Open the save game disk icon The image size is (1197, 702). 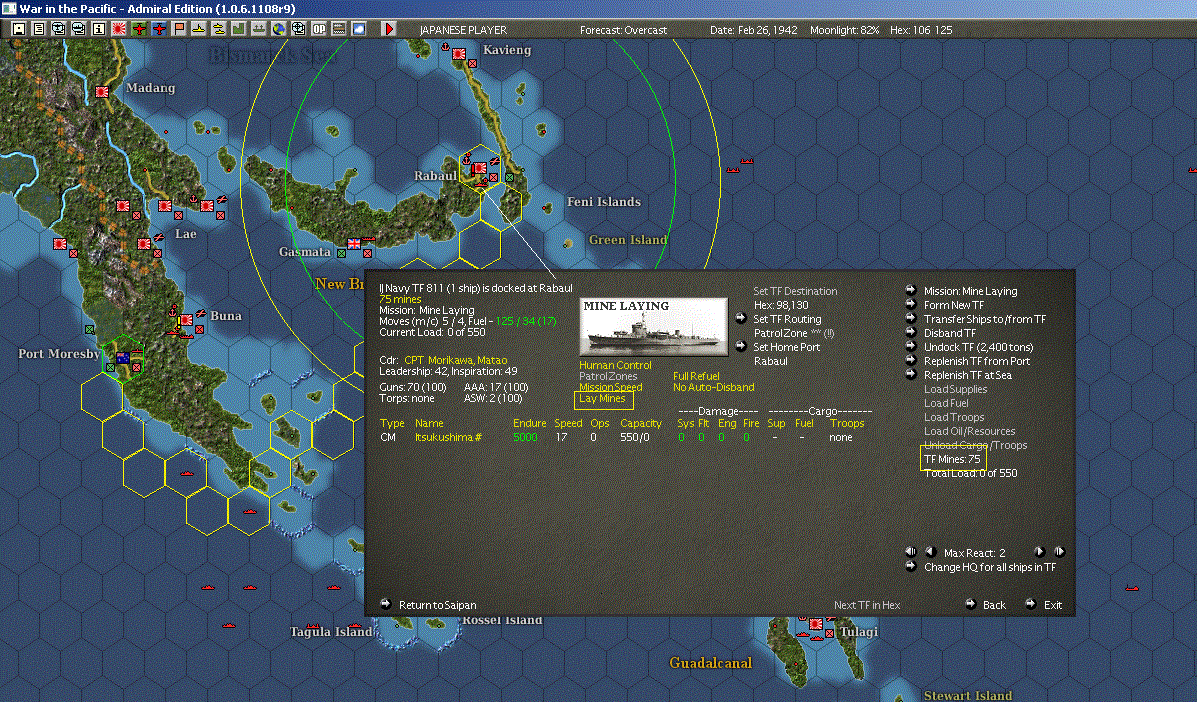(x=18, y=29)
